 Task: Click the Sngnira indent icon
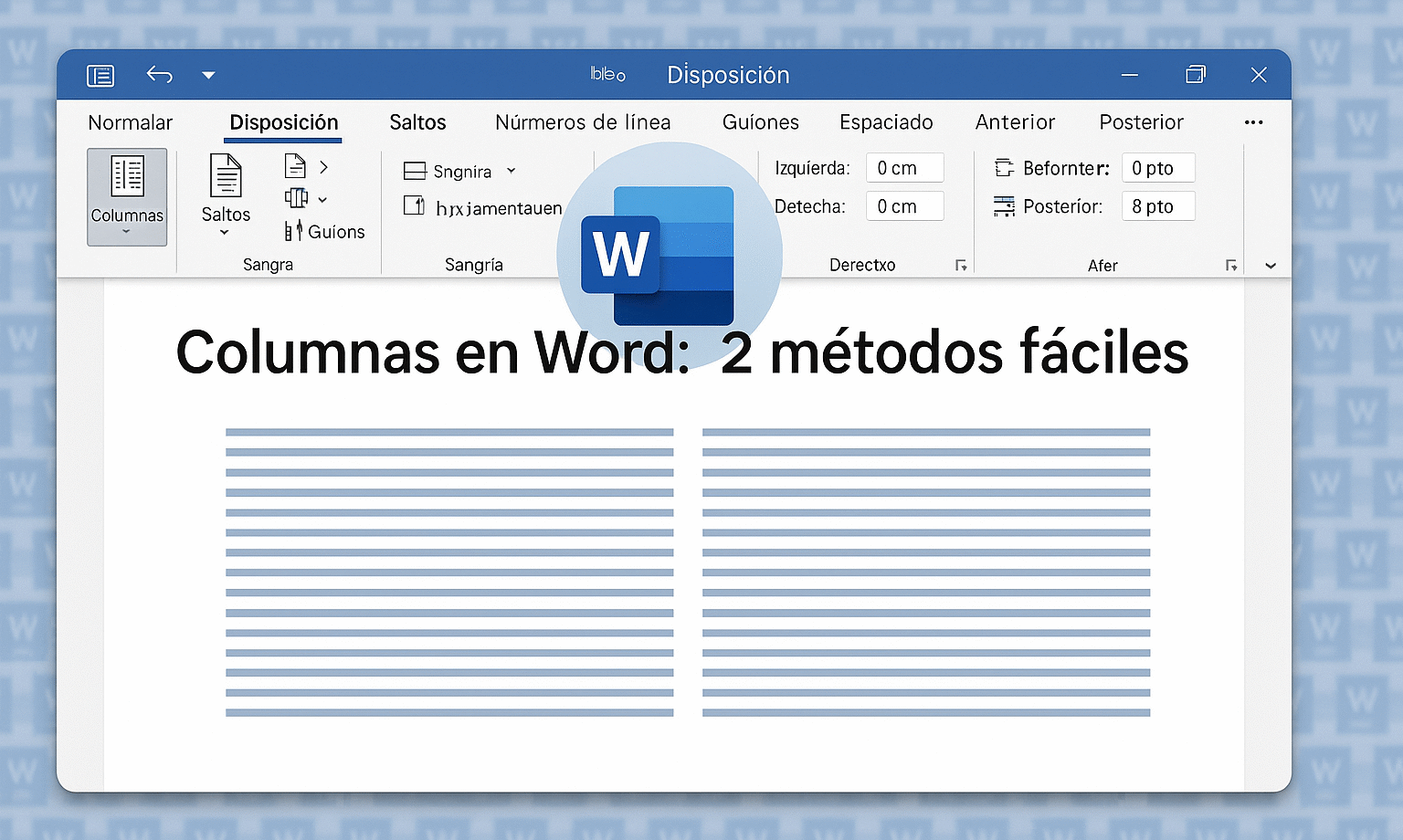[x=416, y=171]
